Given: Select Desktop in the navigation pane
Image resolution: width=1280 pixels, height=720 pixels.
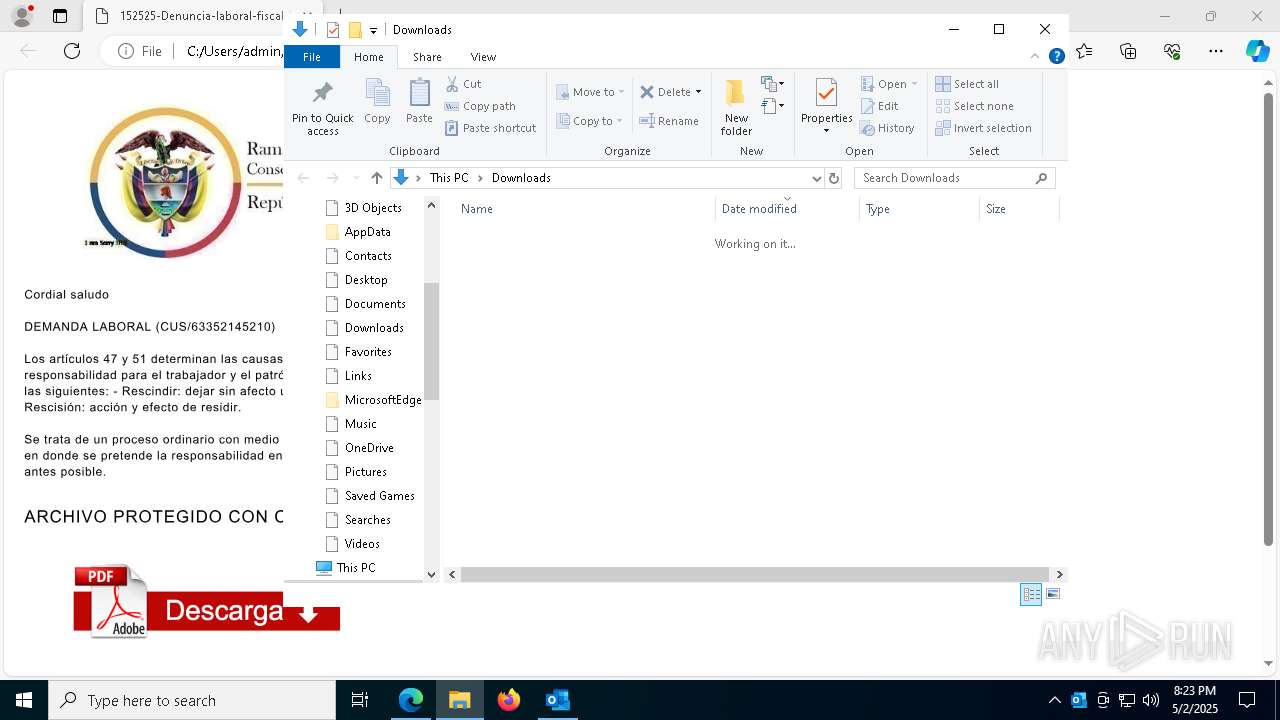Looking at the screenshot, I should (366, 280).
